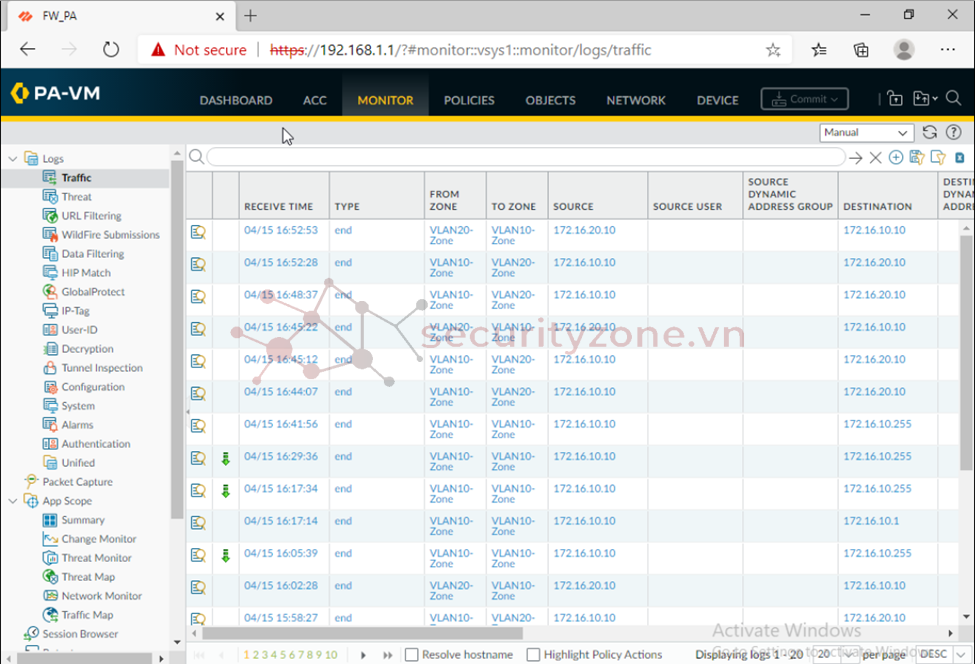Refresh the traffic logs
The height and width of the screenshot is (664, 975).
point(930,132)
